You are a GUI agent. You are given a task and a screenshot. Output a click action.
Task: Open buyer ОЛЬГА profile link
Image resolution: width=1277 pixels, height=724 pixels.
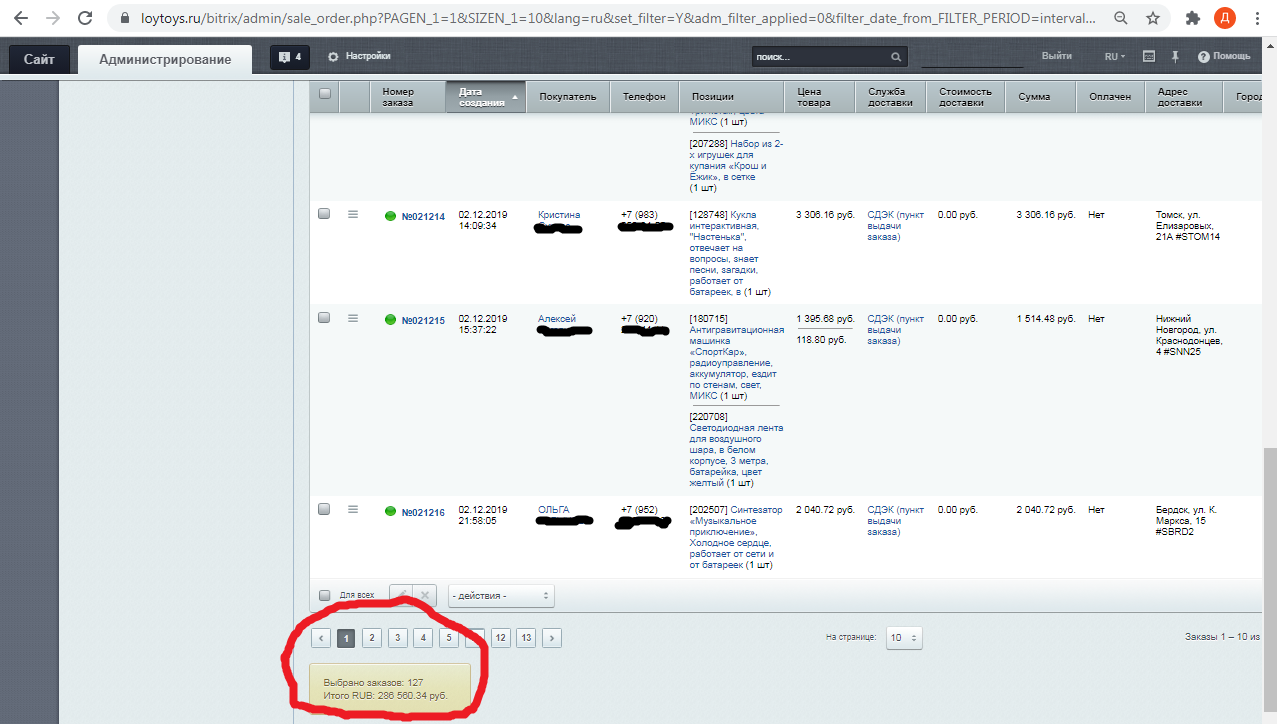553,510
